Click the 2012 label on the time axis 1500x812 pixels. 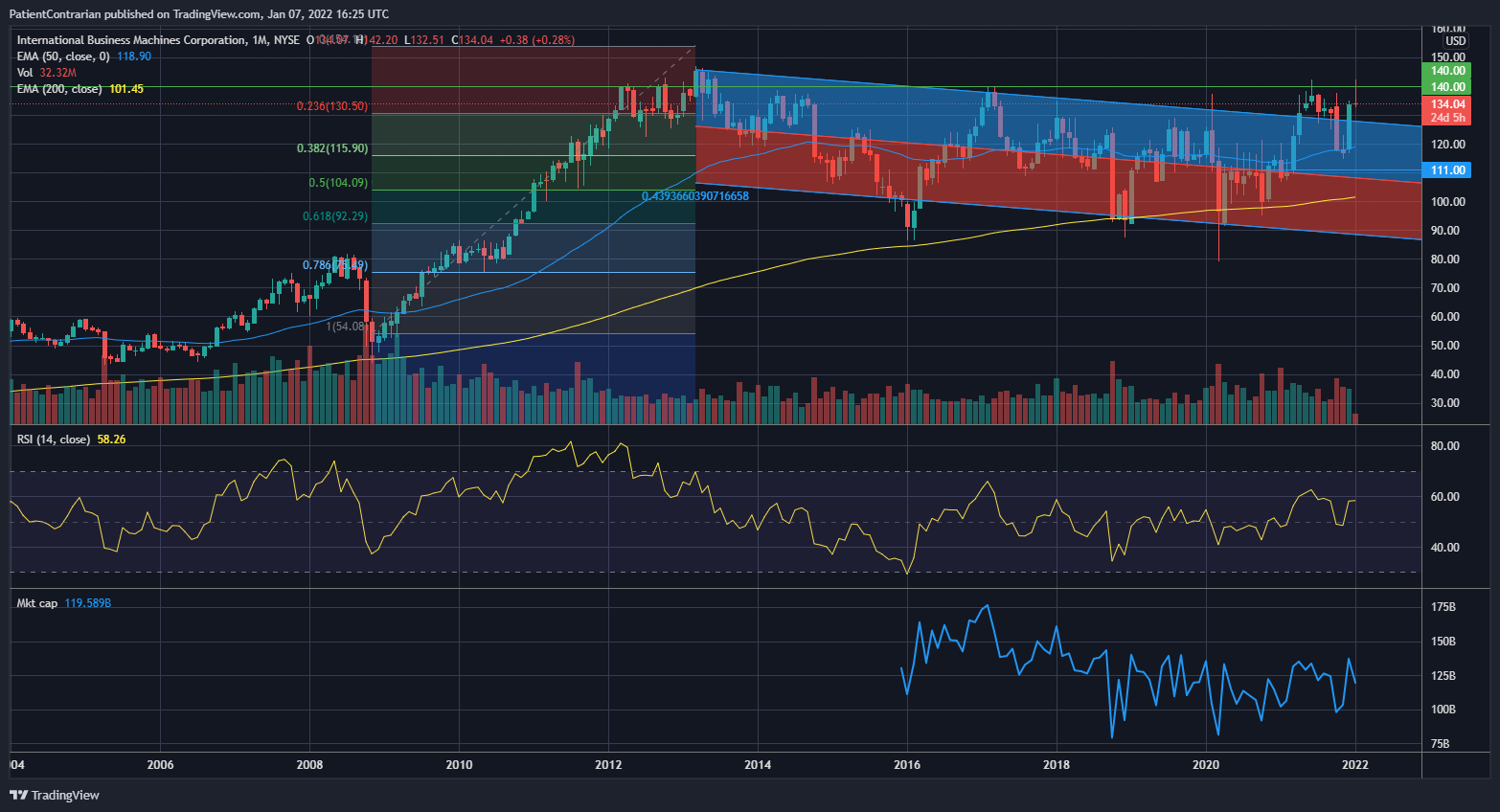coord(608,764)
